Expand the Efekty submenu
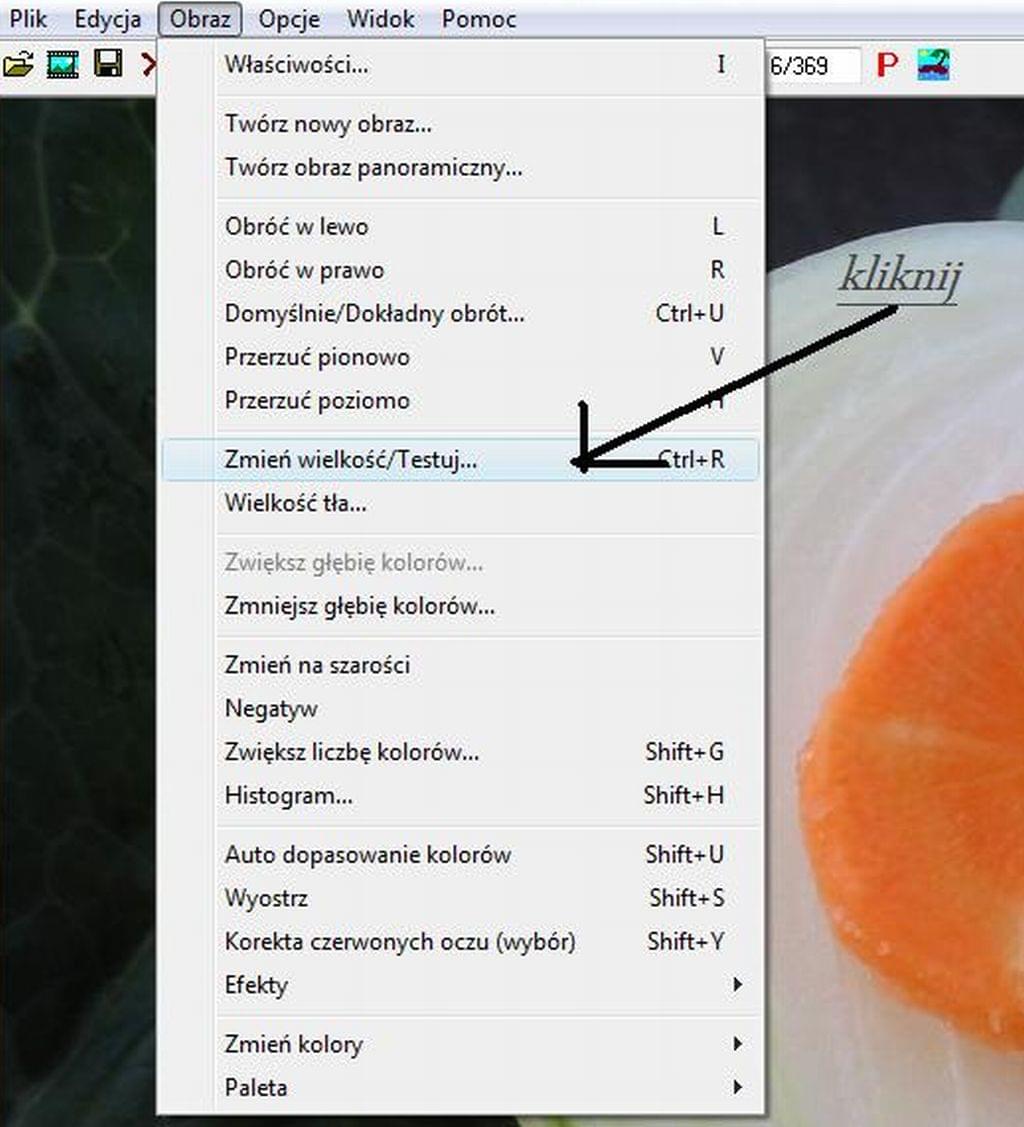This screenshot has width=1024, height=1127. pyautogui.click(x=460, y=985)
